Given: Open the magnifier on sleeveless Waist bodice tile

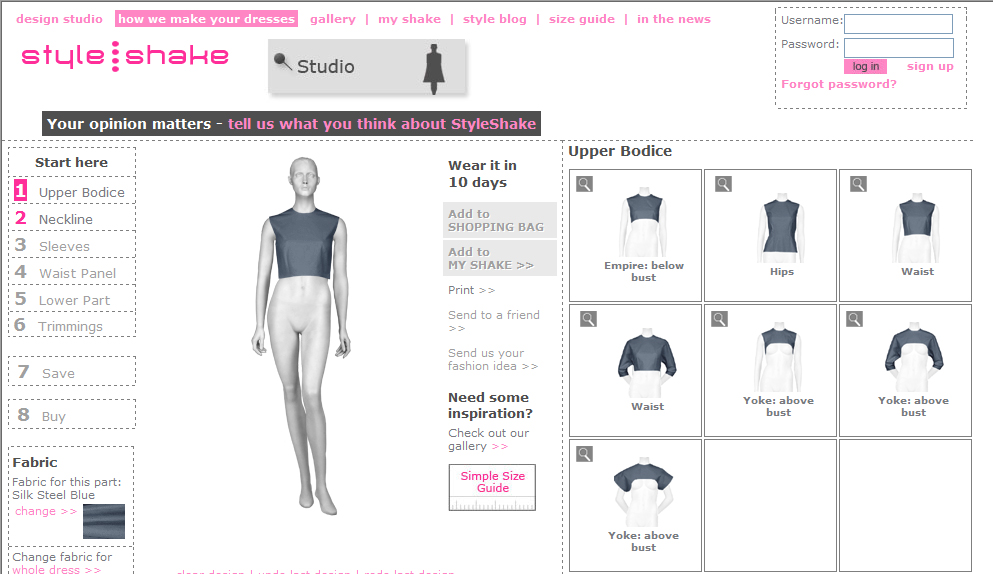Looking at the screenshot, I should pos(858,184).
